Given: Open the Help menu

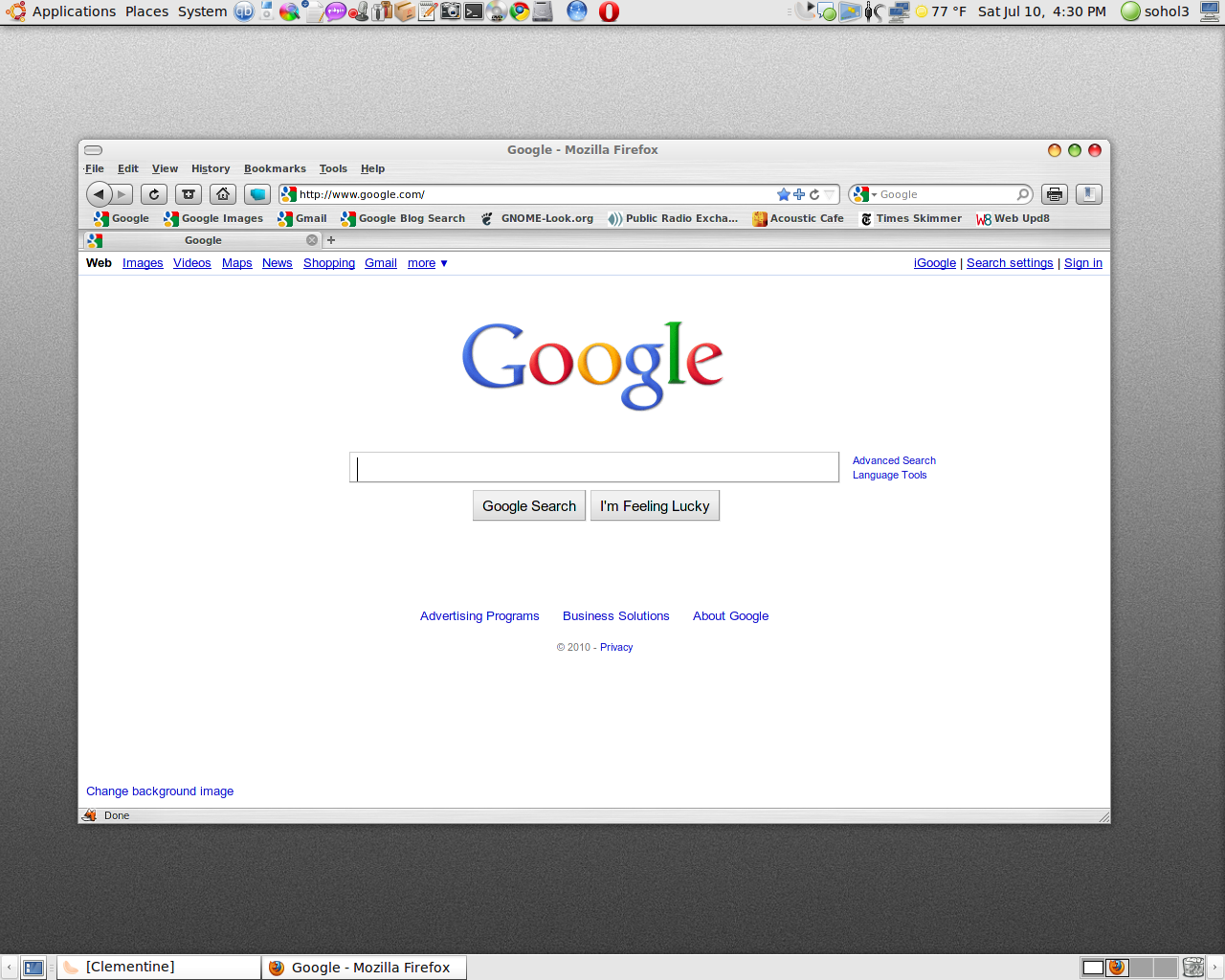Looking at the screenshot, I should pos(372,168).
